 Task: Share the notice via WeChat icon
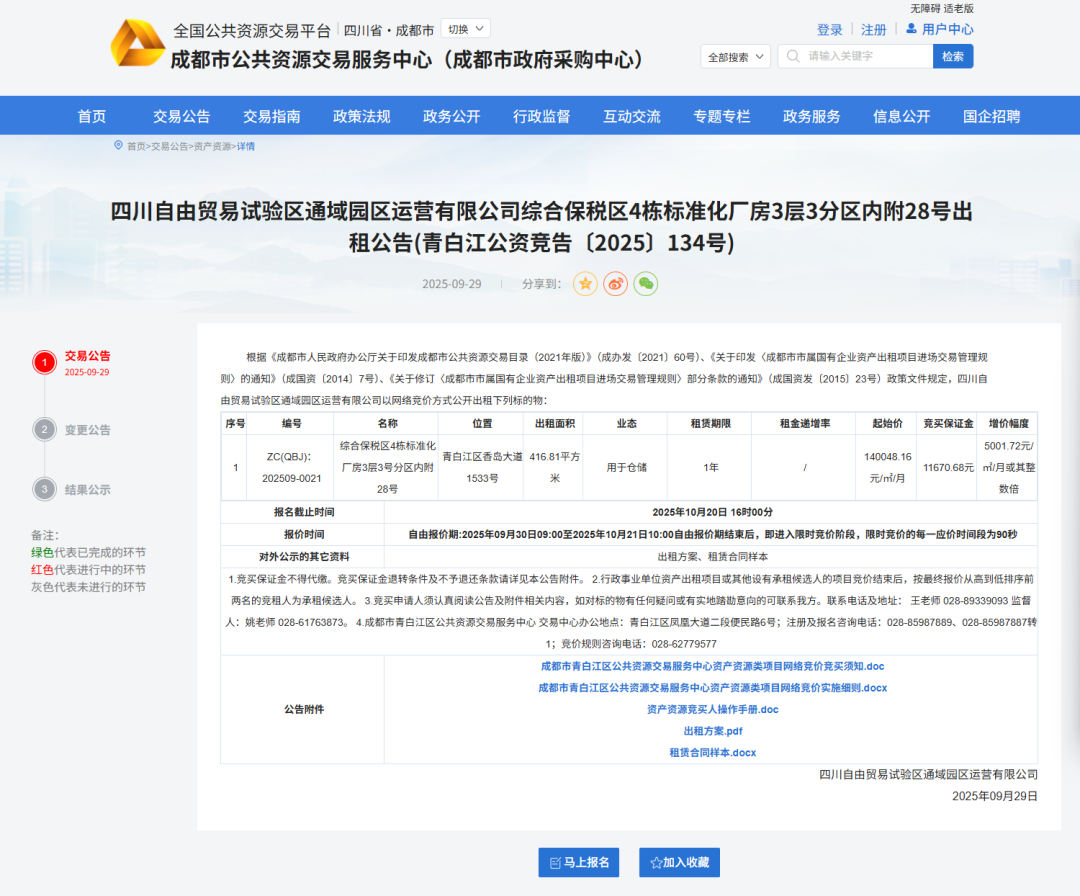click(647, 284)
